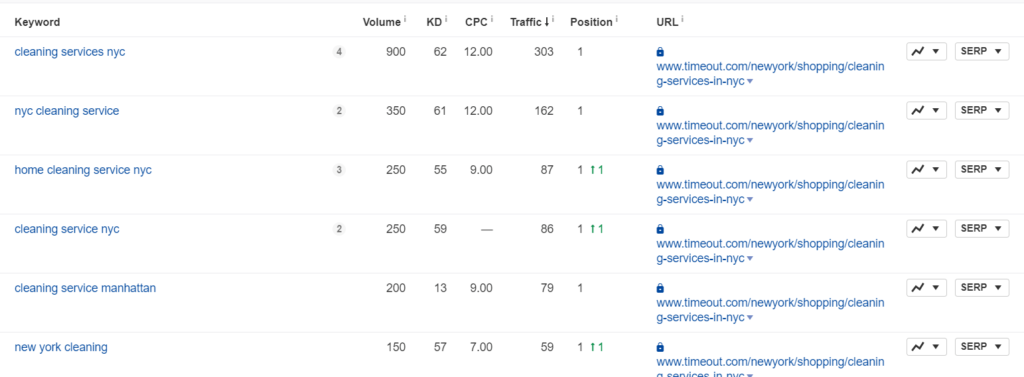
Task: Open keyword link home cleaning service nyc
Action: (83, 170)
